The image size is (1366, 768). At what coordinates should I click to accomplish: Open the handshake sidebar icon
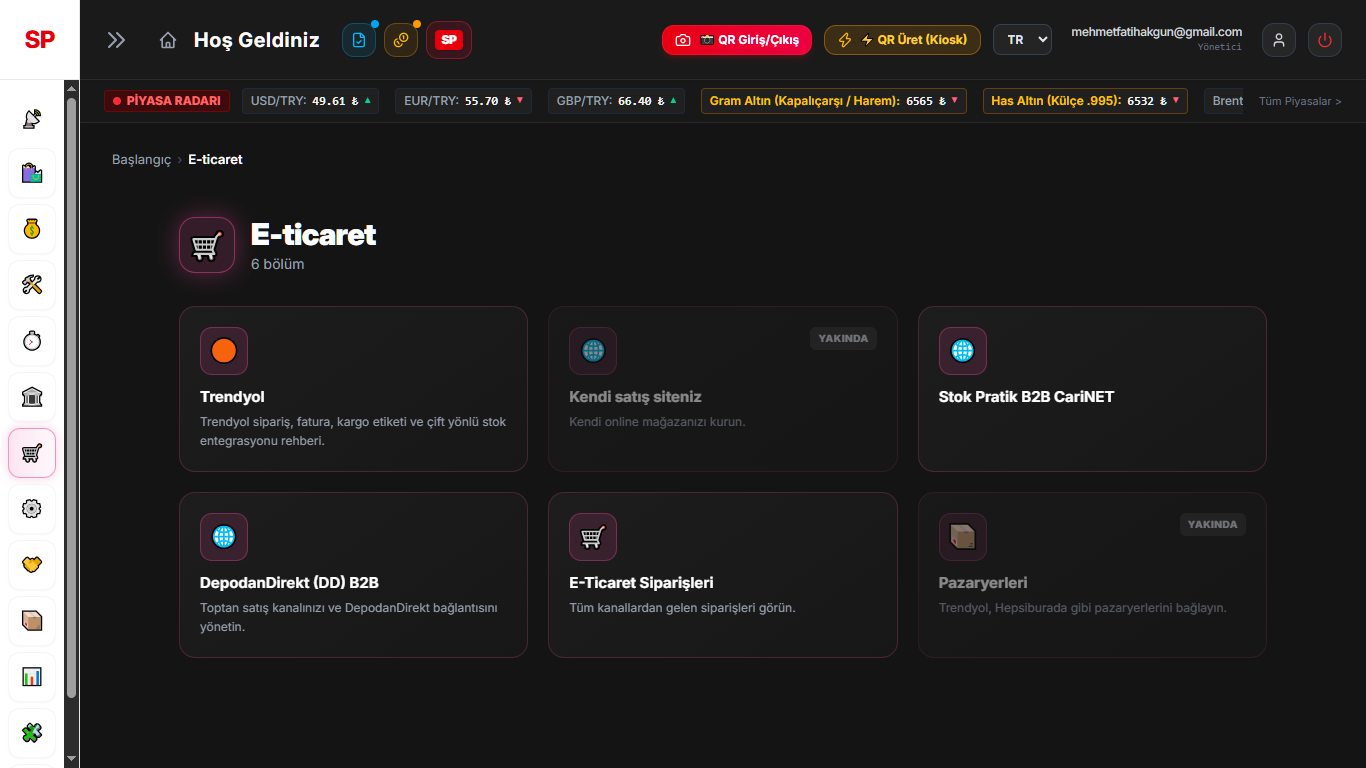point(32,565)
